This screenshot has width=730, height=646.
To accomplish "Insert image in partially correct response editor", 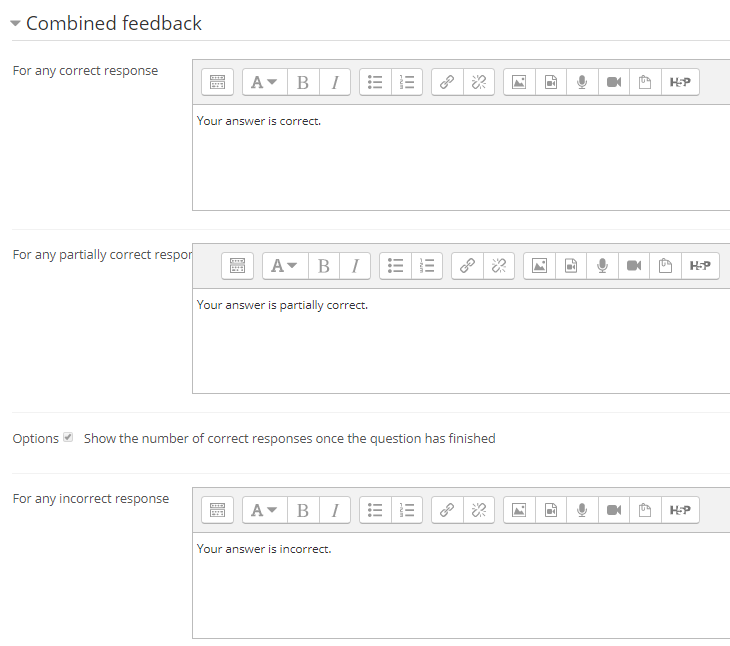I will [x=539, y=266].
